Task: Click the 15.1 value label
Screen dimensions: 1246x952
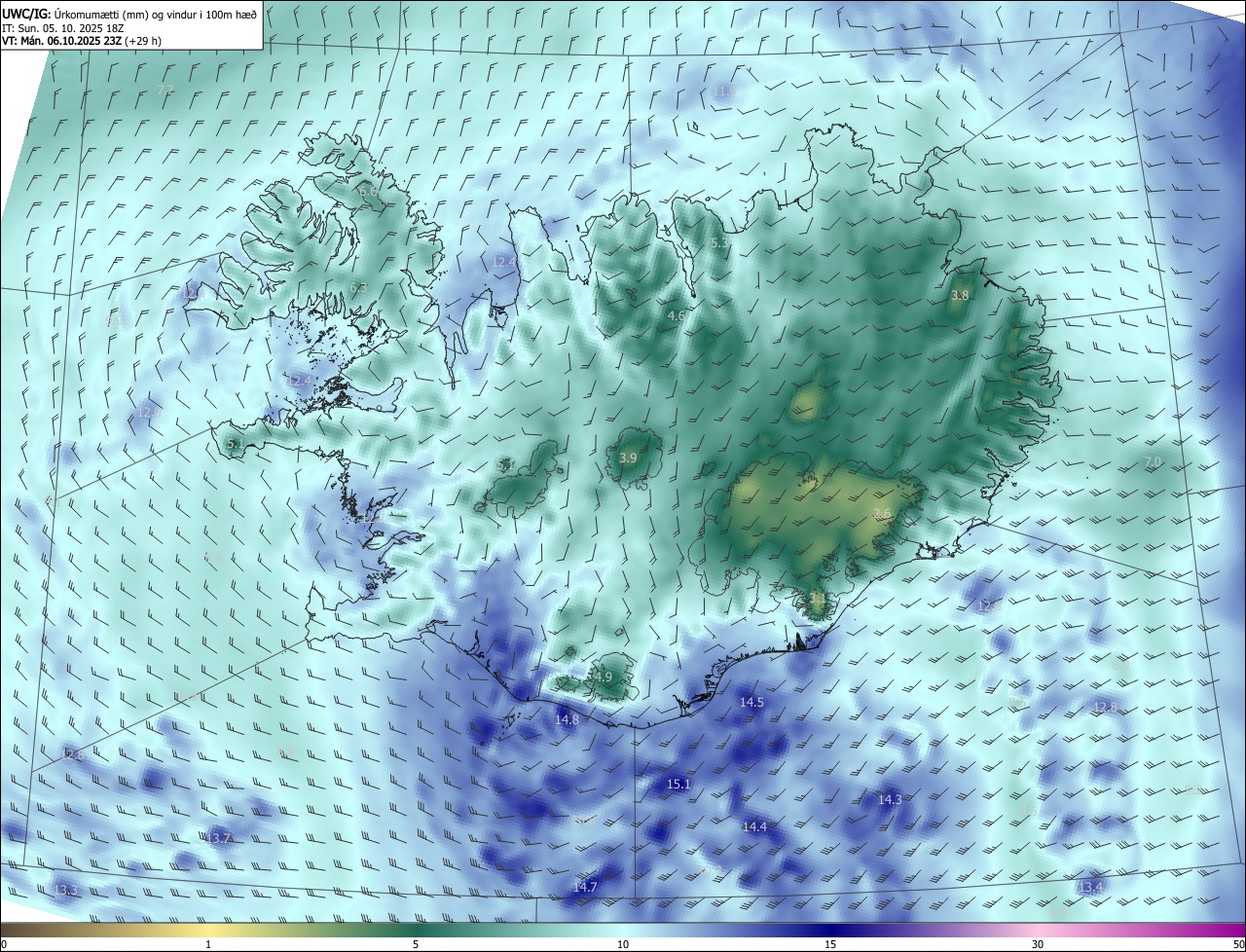Action: pos(678,784)
